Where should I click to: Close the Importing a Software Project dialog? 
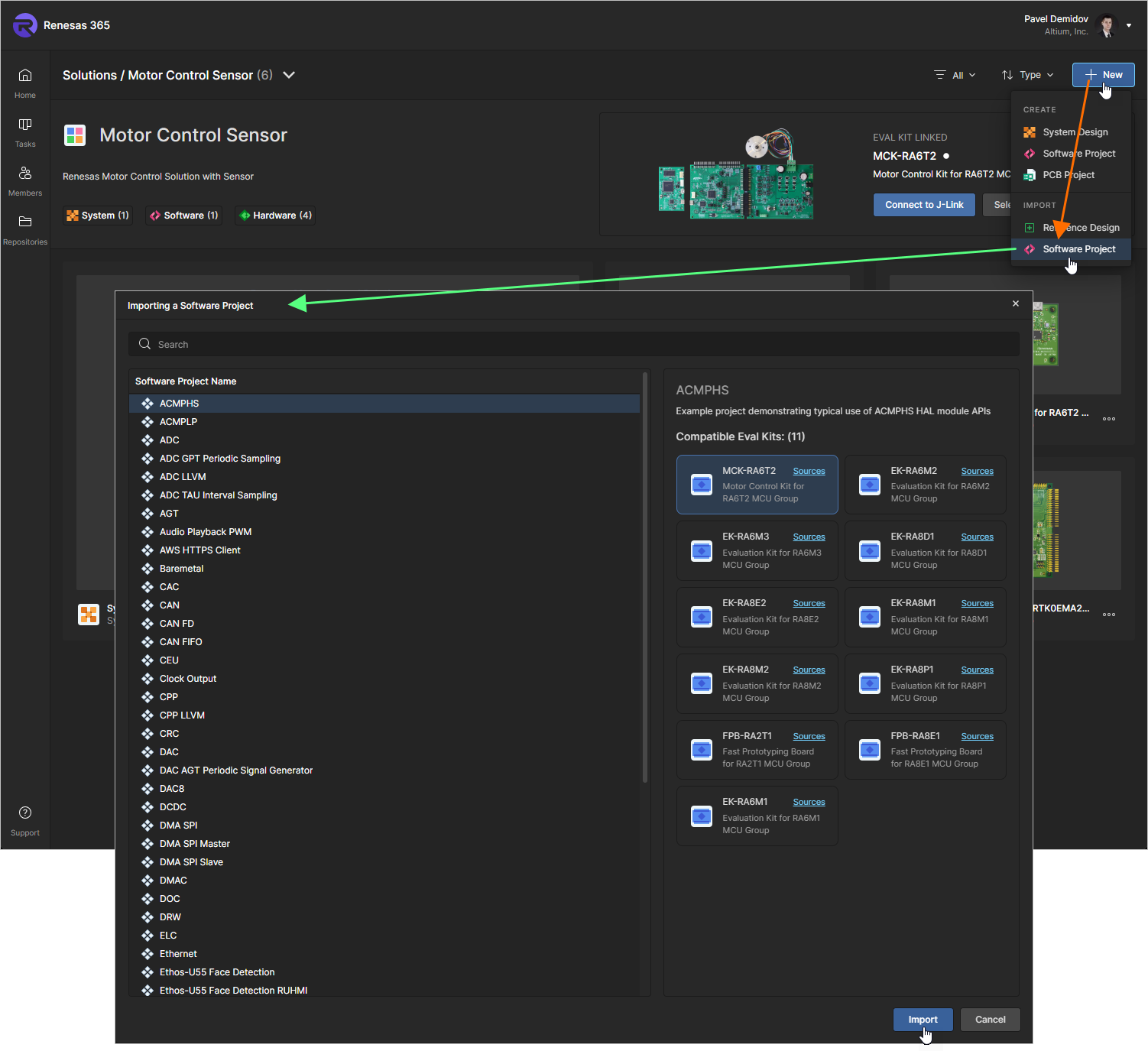[1015, 303]
